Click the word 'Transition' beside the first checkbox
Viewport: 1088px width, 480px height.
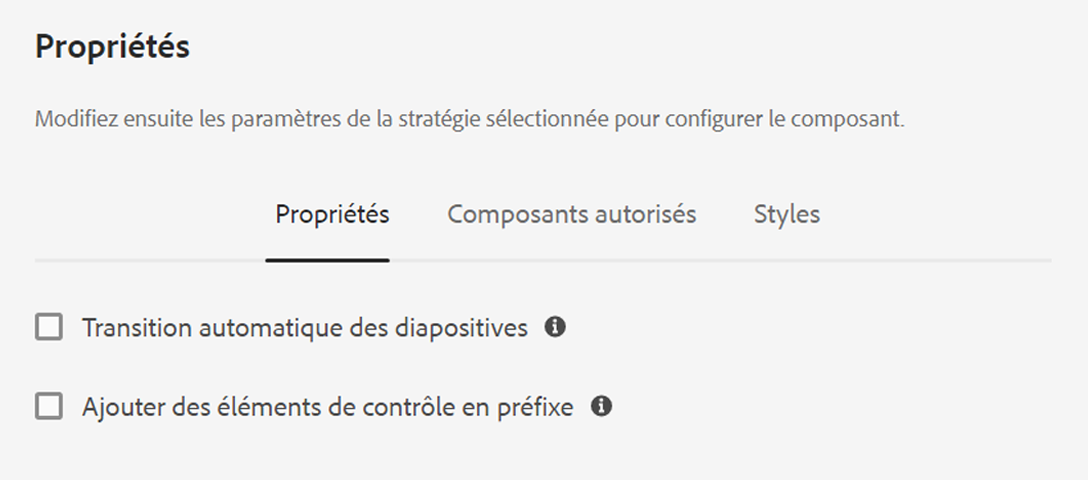click(137, 327)
